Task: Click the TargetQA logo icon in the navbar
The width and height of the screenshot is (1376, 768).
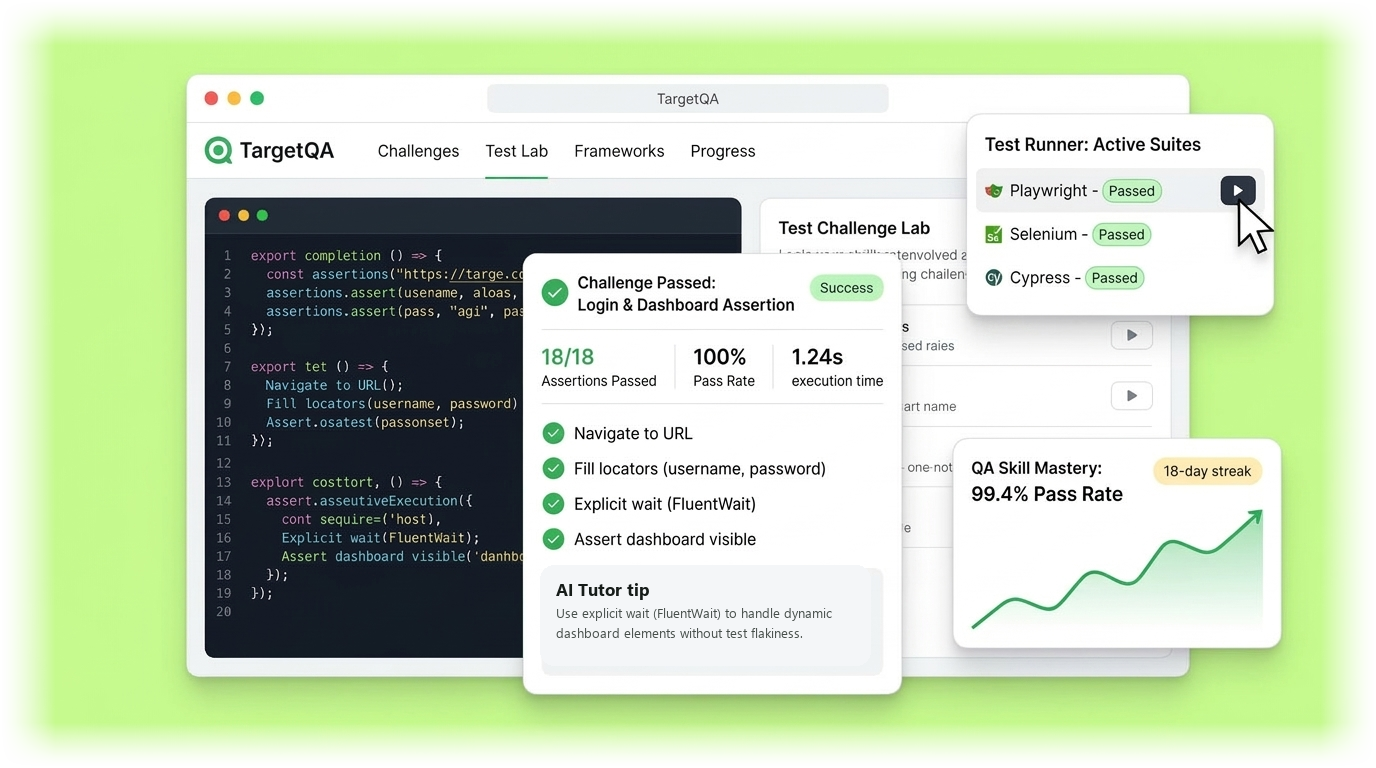Action: coord(218,151)
